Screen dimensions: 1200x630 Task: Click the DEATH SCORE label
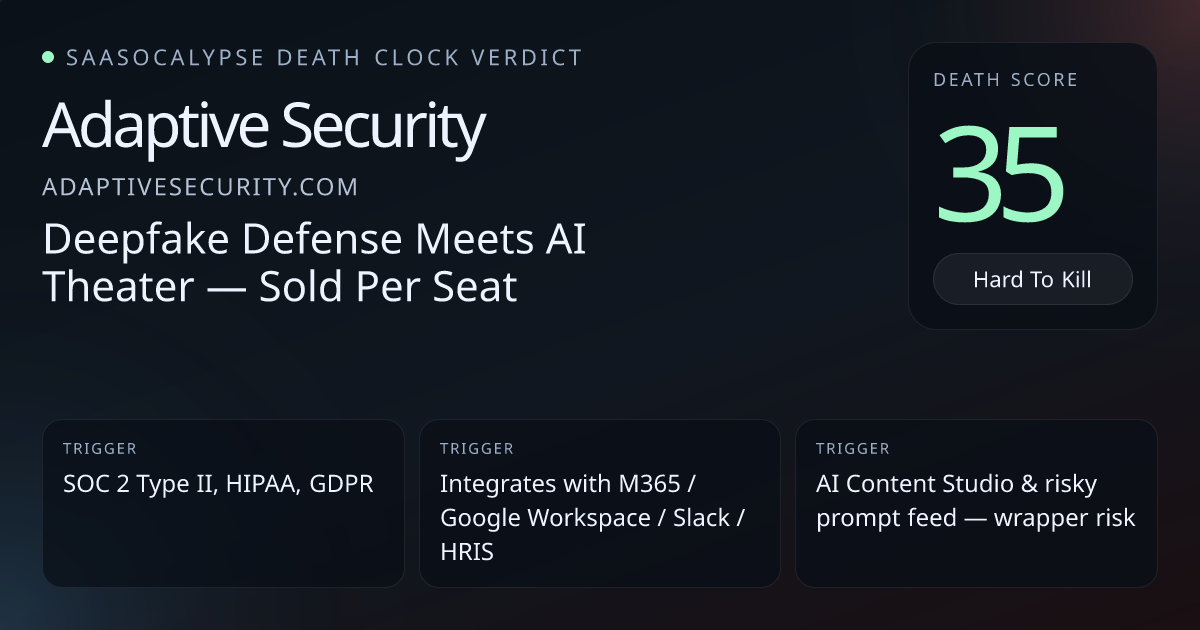coord(1005,80)
